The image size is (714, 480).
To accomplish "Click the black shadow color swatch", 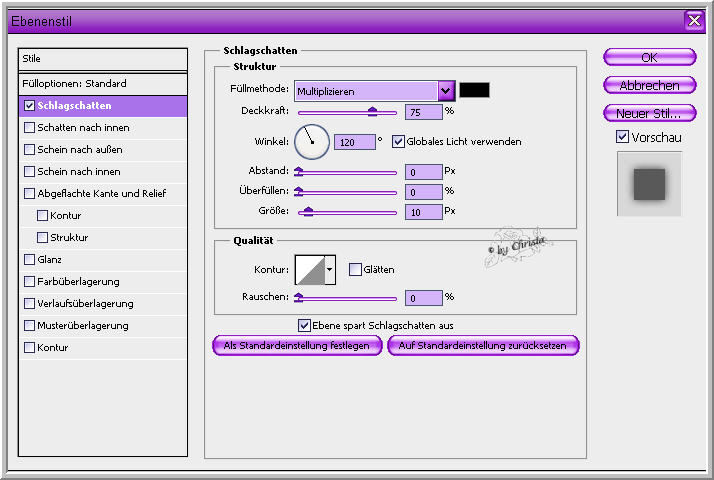I will click(474, 90).
